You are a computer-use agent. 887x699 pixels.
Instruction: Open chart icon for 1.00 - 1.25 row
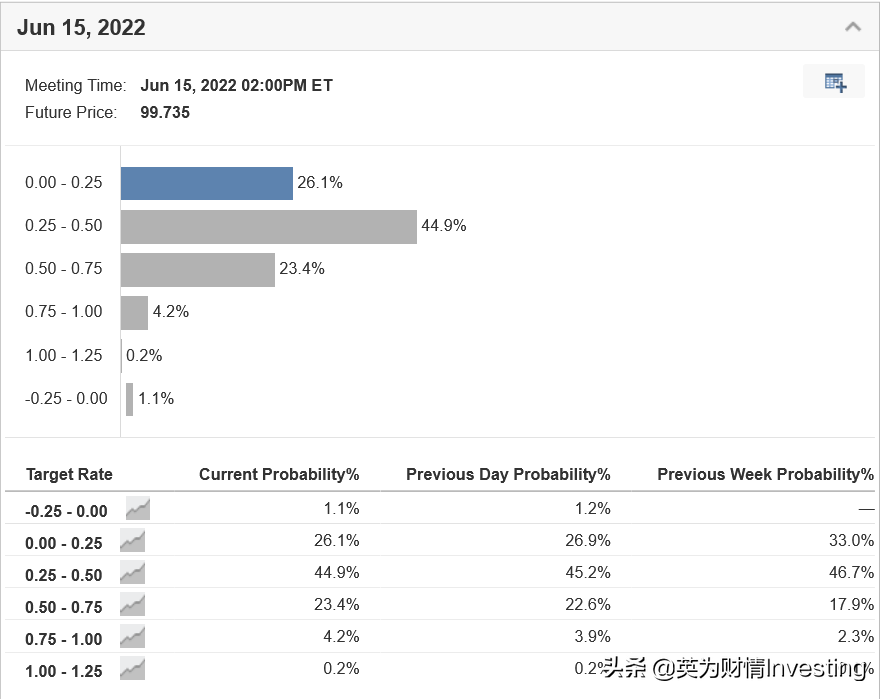[x=132, y=669]
